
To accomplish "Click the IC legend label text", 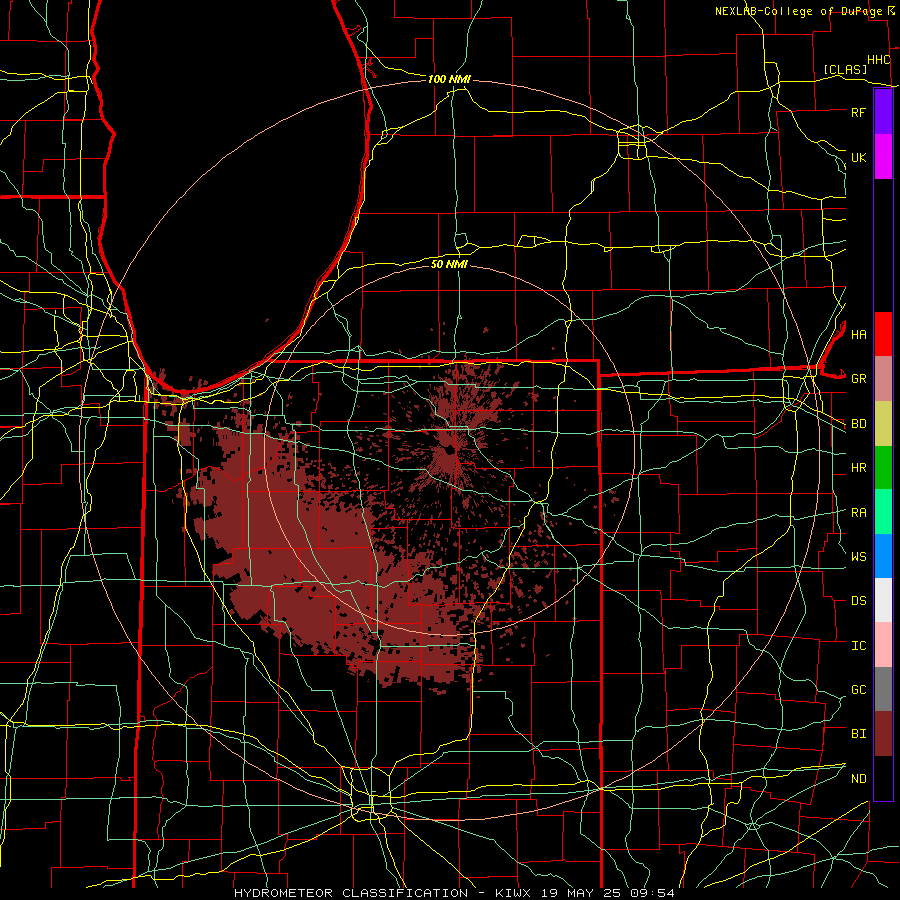I will (x=858, y=646).
